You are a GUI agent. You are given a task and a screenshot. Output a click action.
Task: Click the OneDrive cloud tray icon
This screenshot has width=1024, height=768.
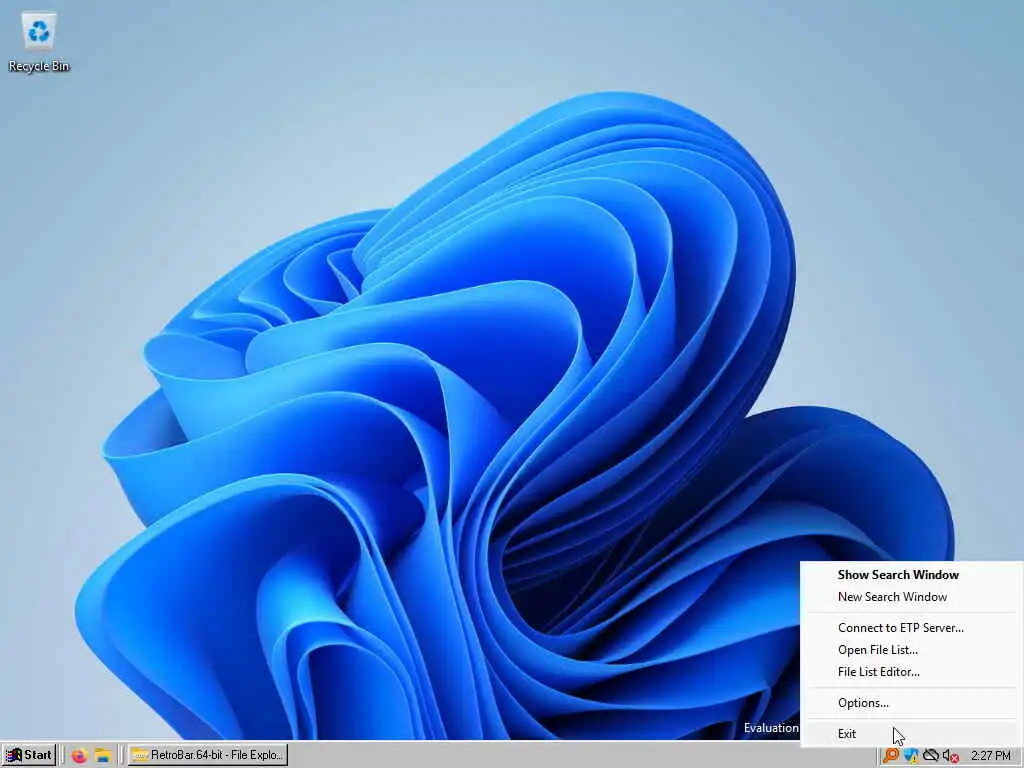(931, 756)
